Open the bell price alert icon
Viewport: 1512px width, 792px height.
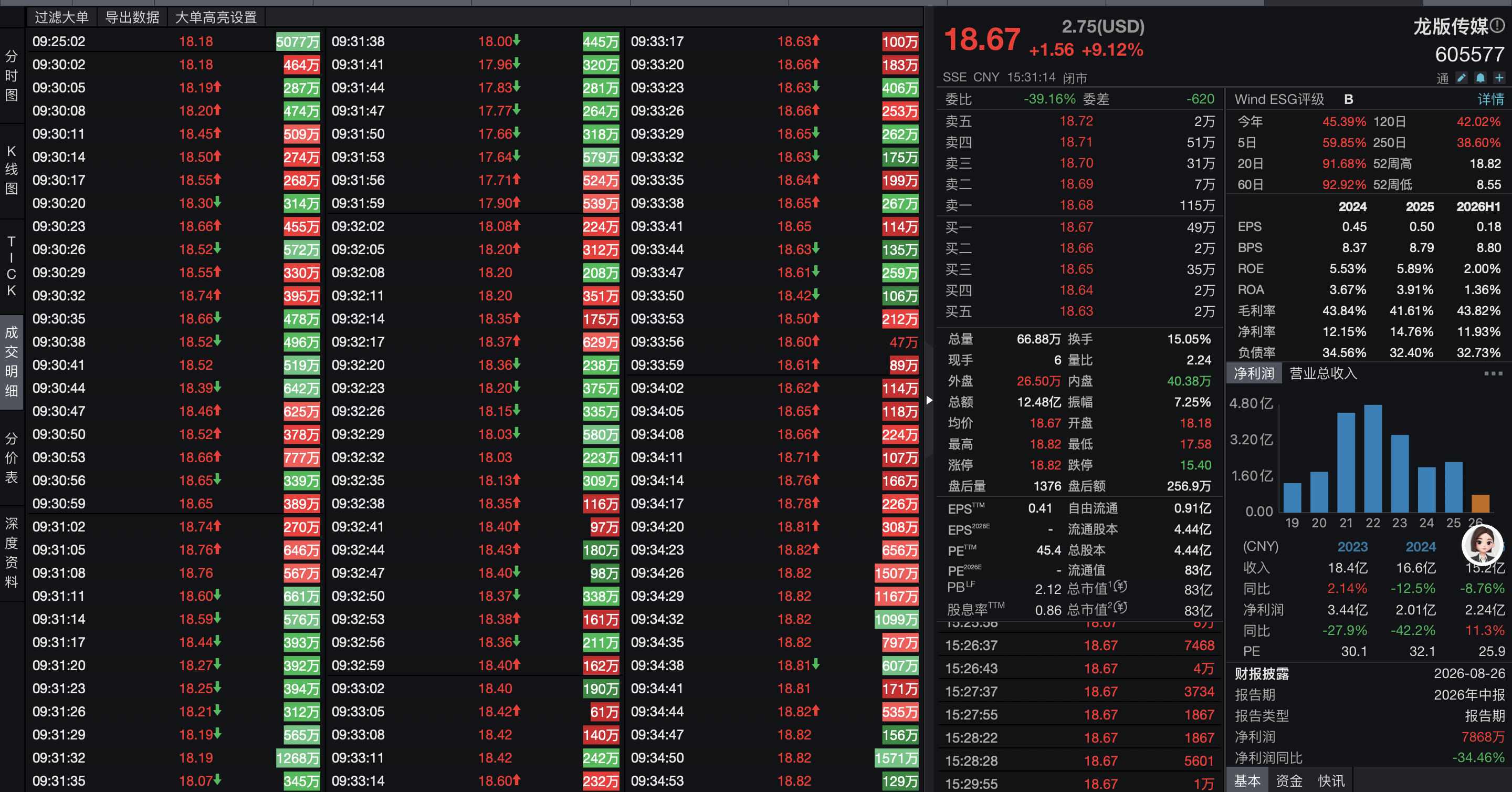click(1480, 78)
